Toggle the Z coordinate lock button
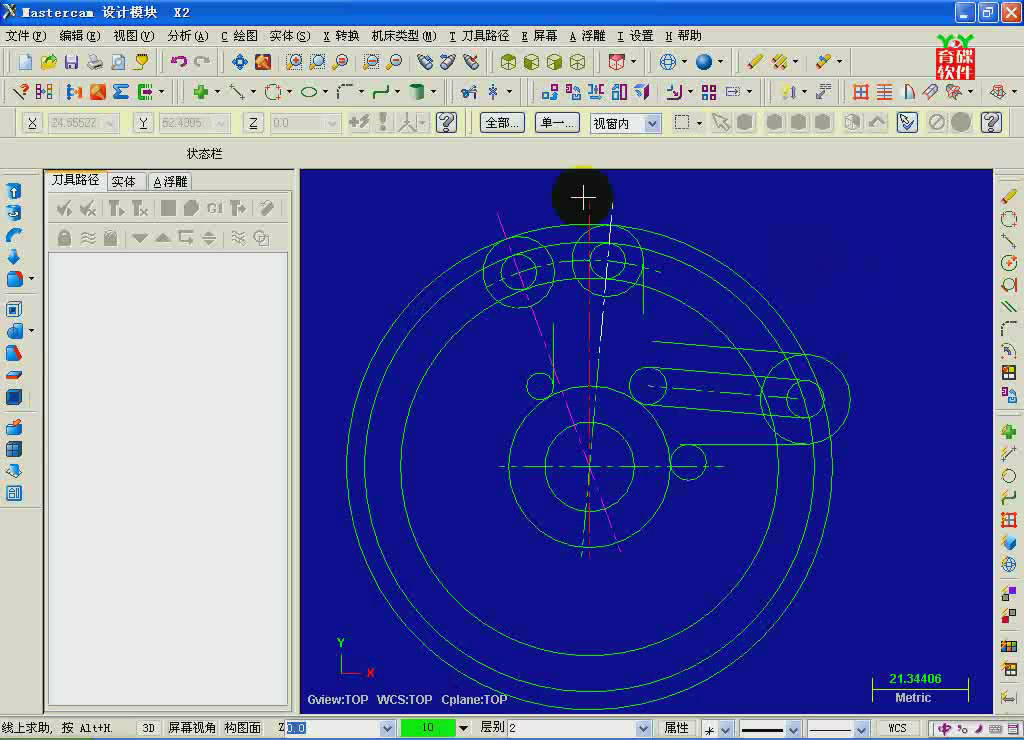The height and width of the screenshot is (740, 1024). point(253,123)
